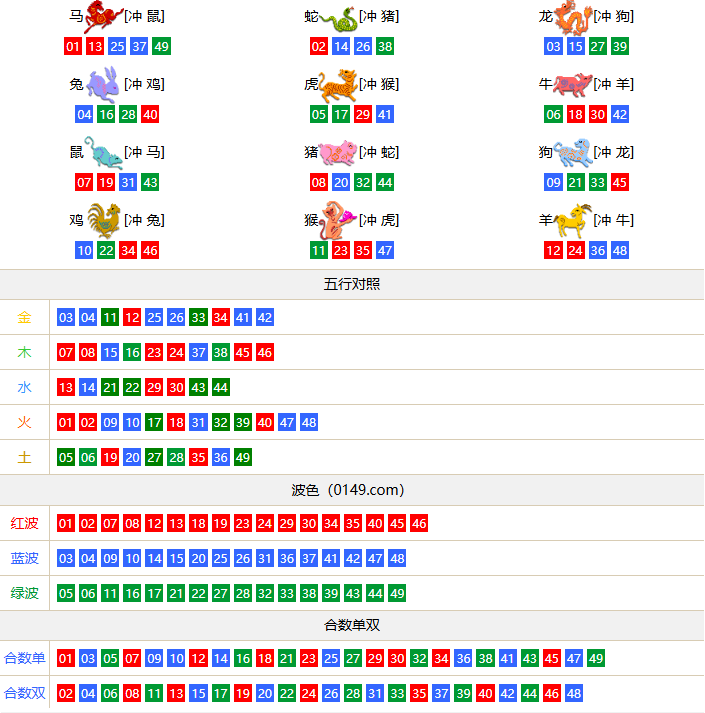Image resolution: width=705 pixels, height=713 pixels.
Task: Click the 红波 row label
Action: point(25,523)
